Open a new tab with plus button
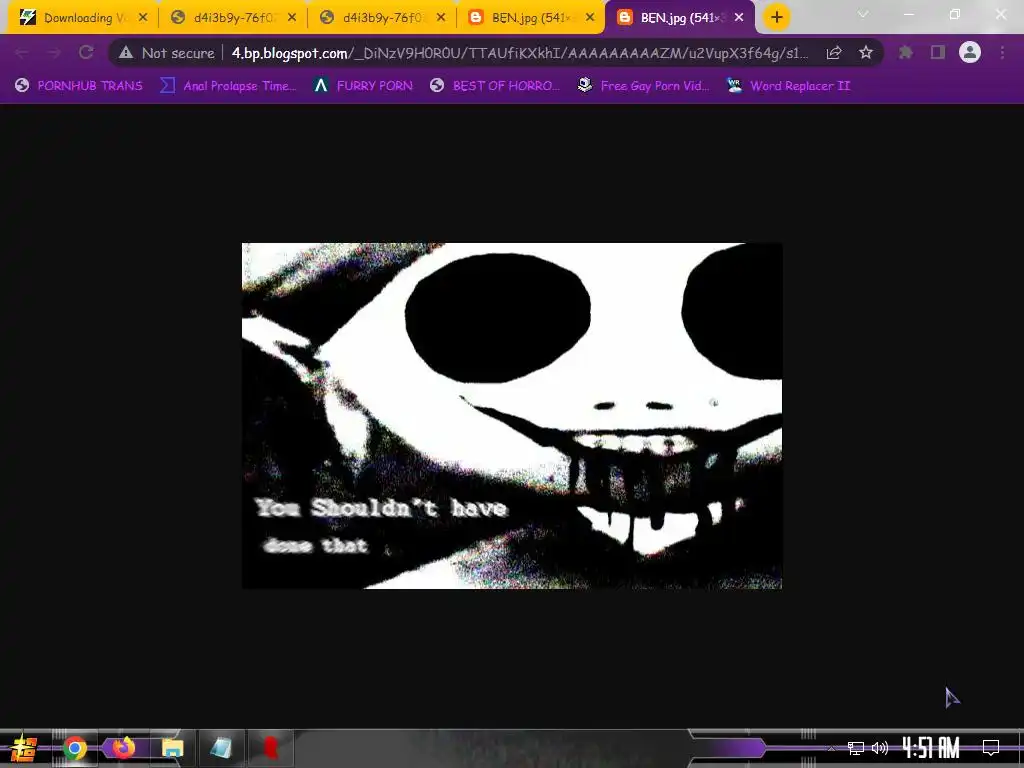The image size is (1024, 768). [776, 18]
